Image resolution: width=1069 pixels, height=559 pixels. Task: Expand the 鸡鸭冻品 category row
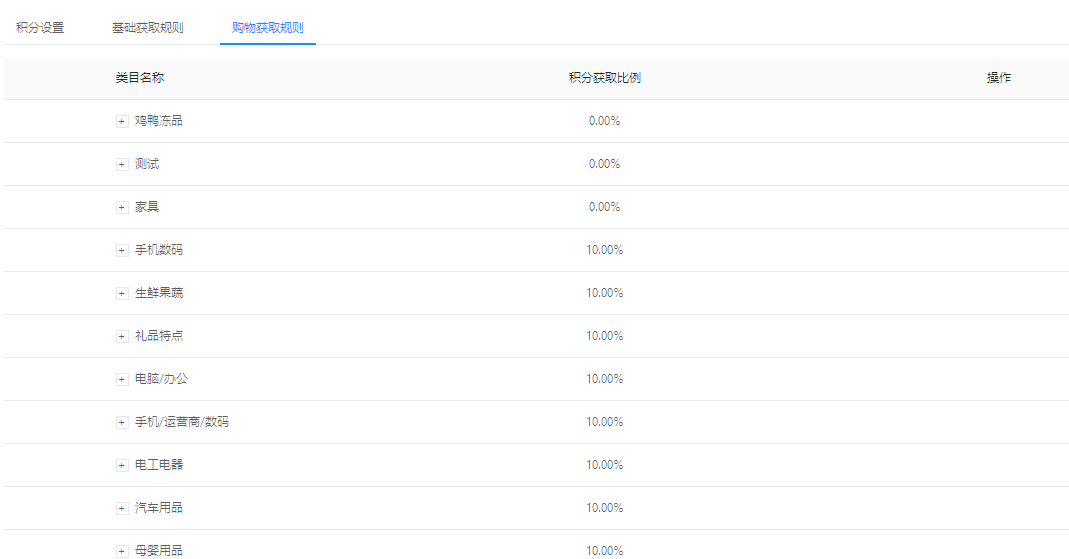122,121
